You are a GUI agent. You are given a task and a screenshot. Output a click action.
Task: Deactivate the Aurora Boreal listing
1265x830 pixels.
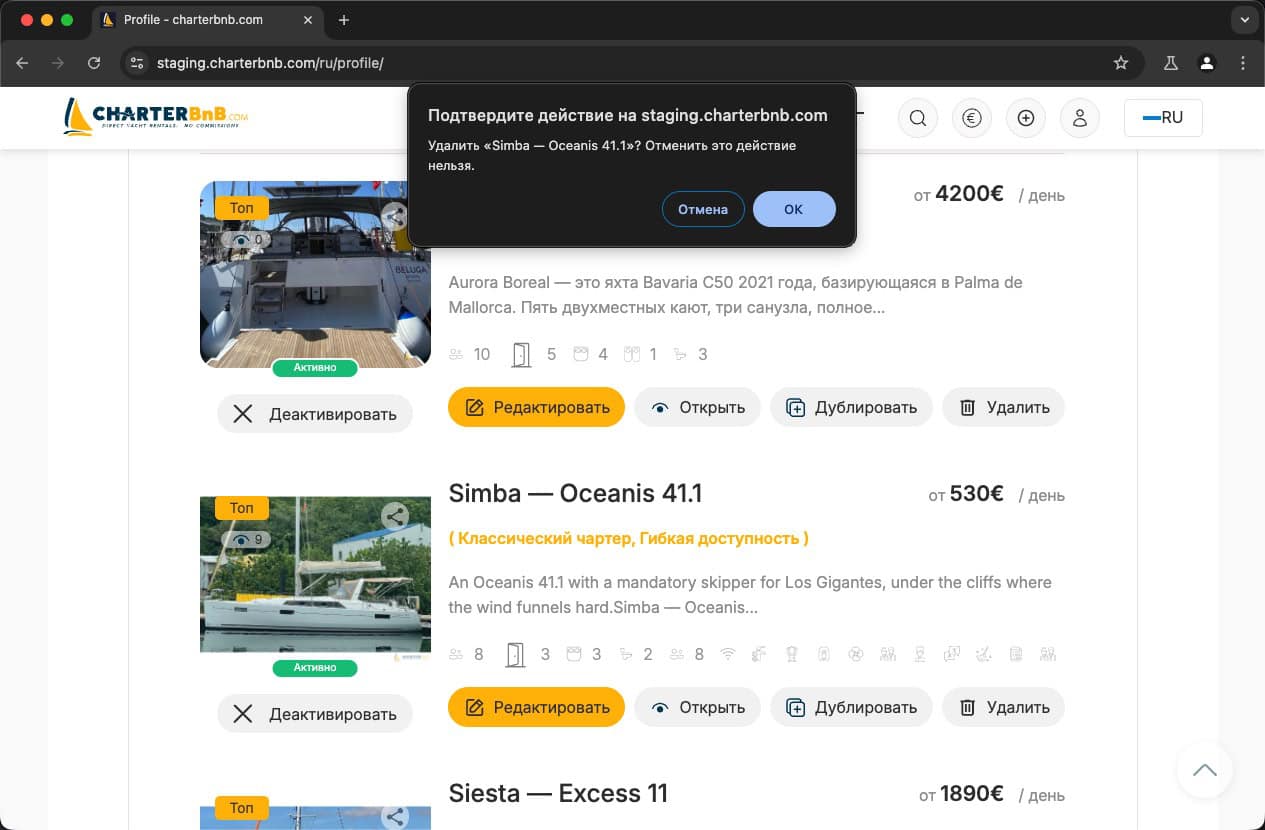tap(315, 414)
